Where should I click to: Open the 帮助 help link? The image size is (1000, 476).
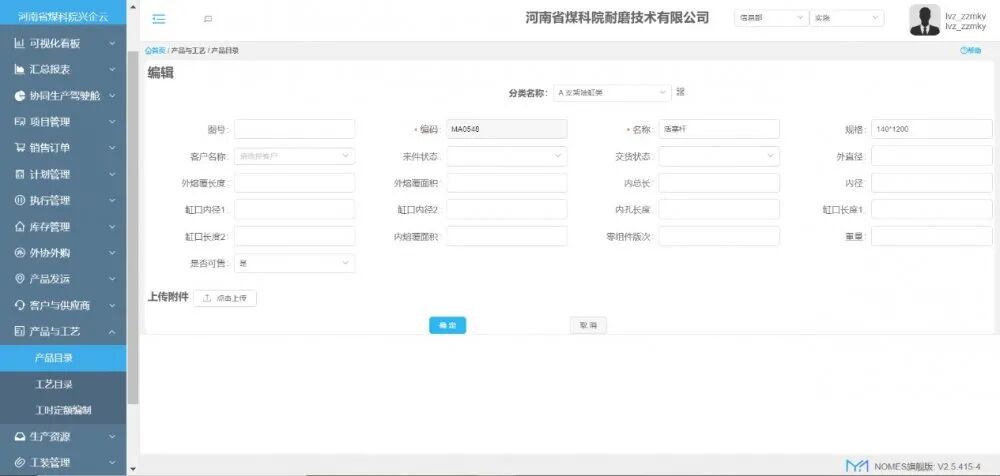tap(971, 50)
